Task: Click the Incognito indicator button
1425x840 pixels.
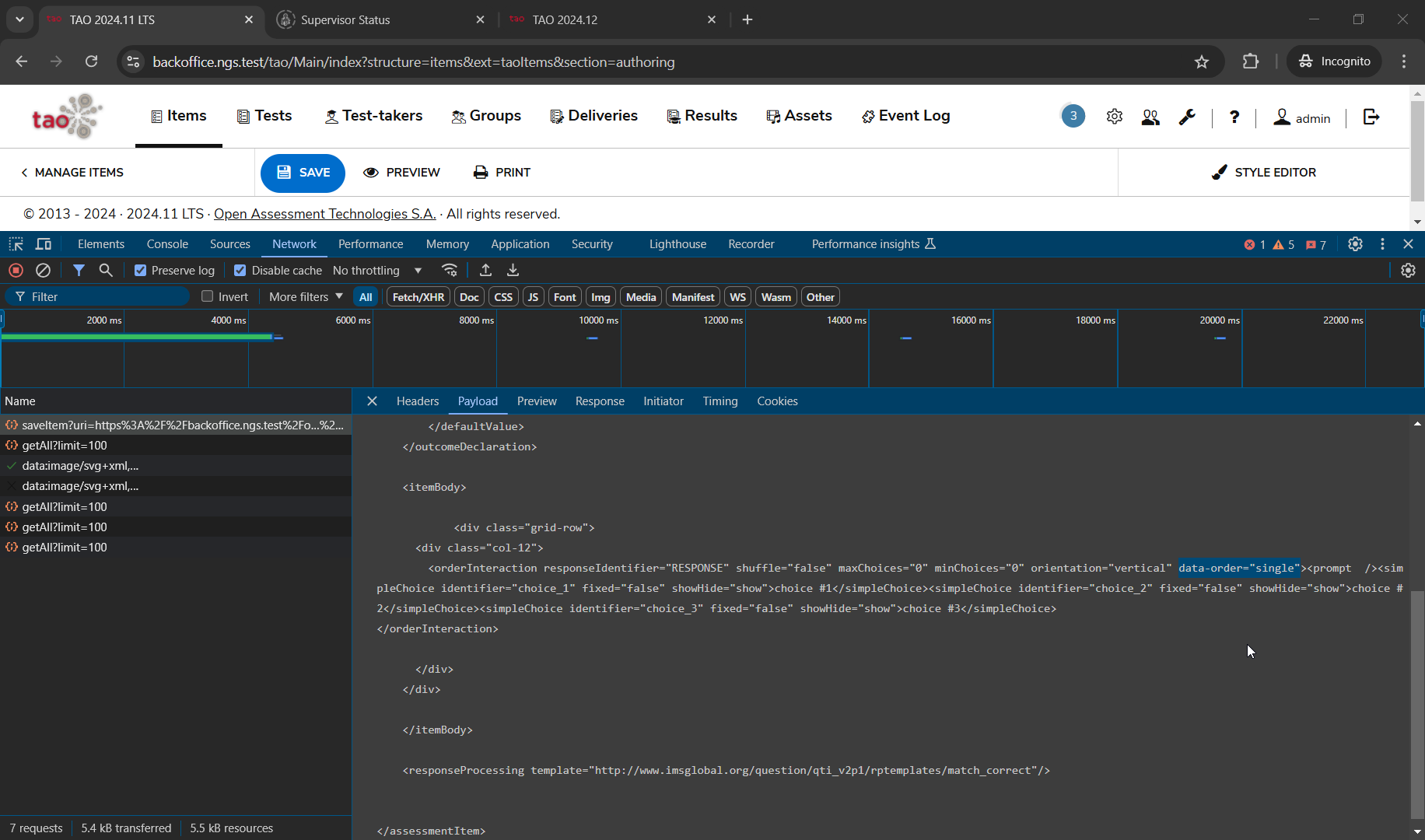Action: tap(1334, 61)
